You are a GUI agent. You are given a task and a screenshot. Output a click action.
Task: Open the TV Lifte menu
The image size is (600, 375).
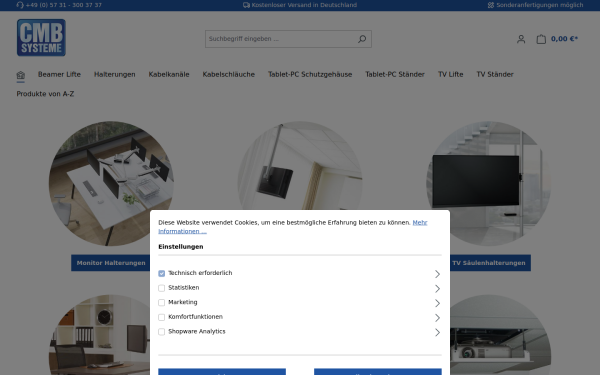coord(450,74)
